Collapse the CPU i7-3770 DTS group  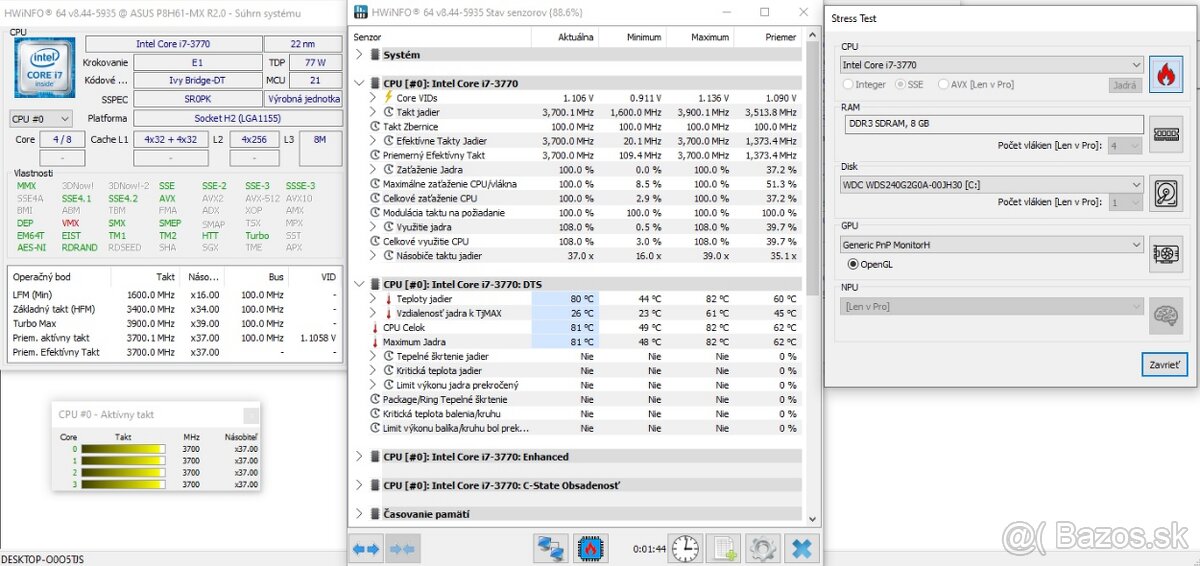click(360, 285)
